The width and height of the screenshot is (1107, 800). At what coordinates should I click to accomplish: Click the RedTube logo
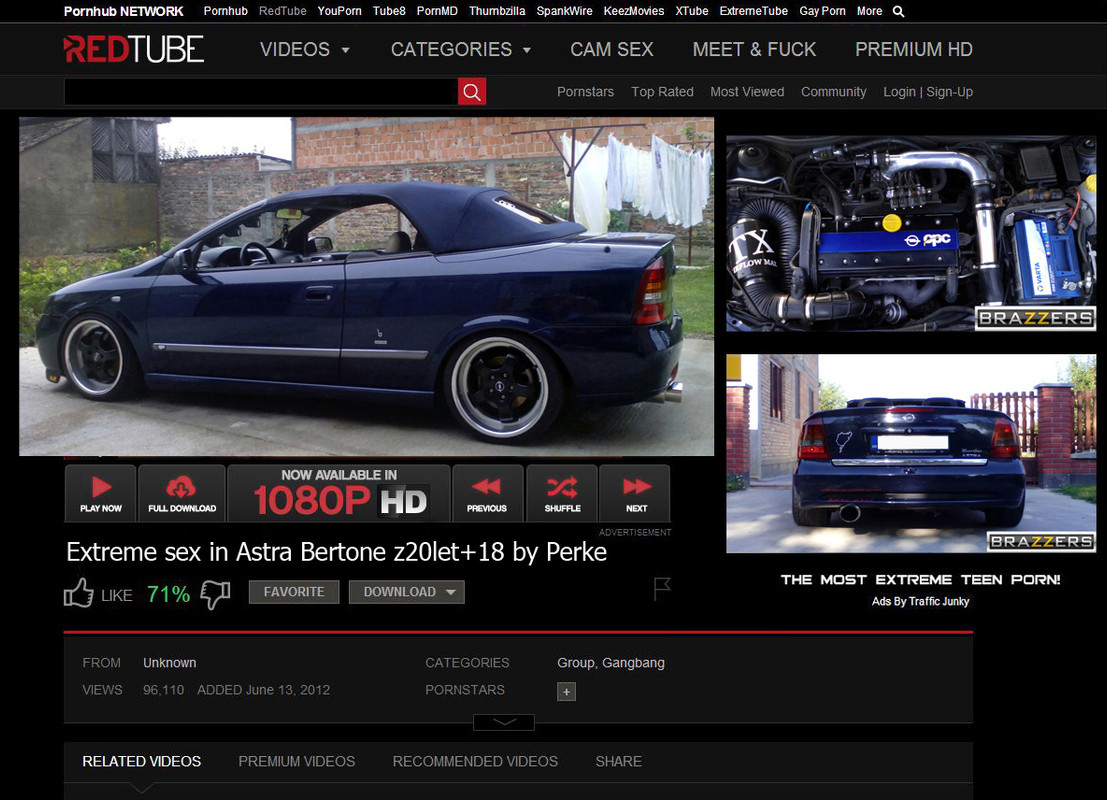(x=133, y=49)
